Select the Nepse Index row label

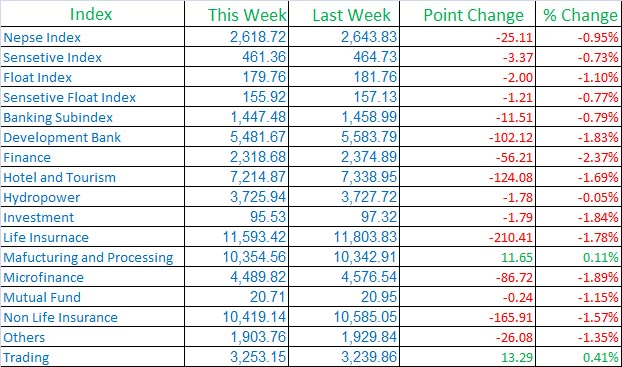[x=42, y=37]
